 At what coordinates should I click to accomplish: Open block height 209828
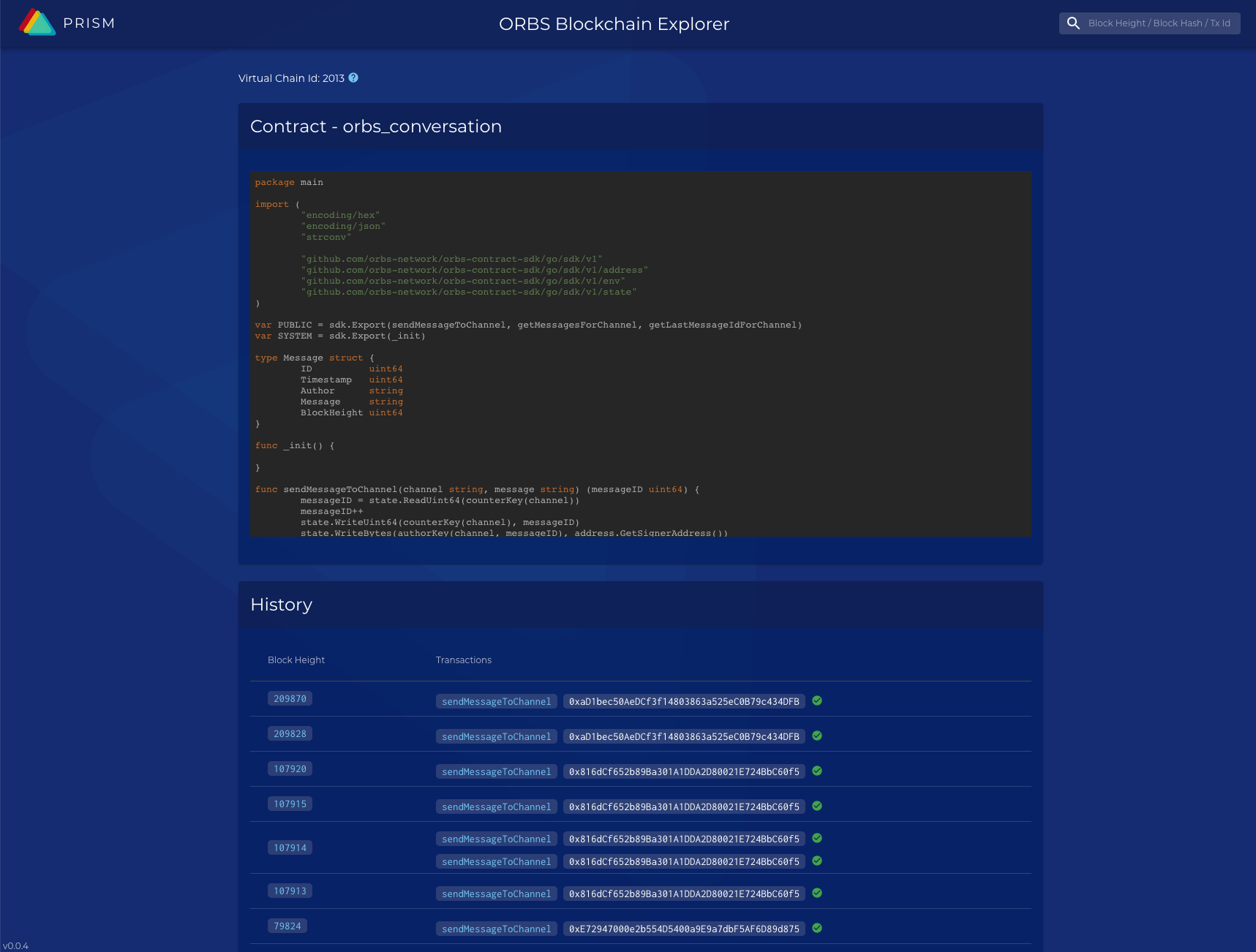290,734
